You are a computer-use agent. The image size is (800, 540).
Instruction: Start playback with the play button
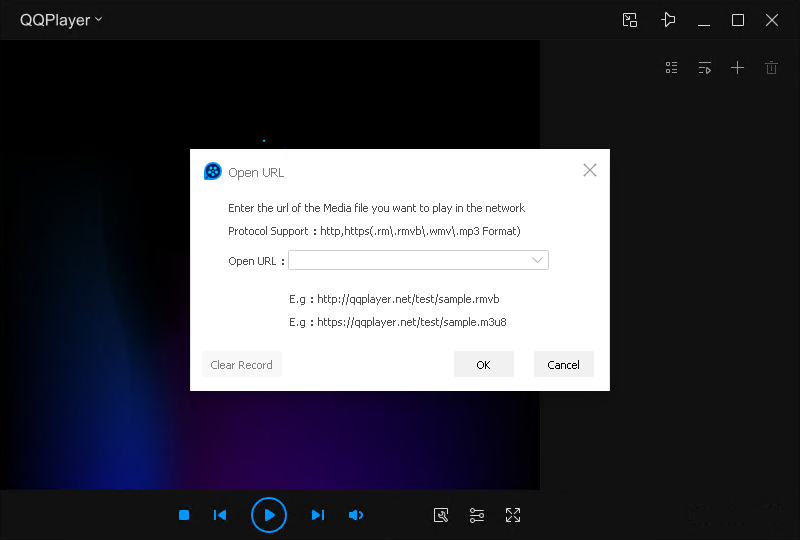[x=269, y=515]
